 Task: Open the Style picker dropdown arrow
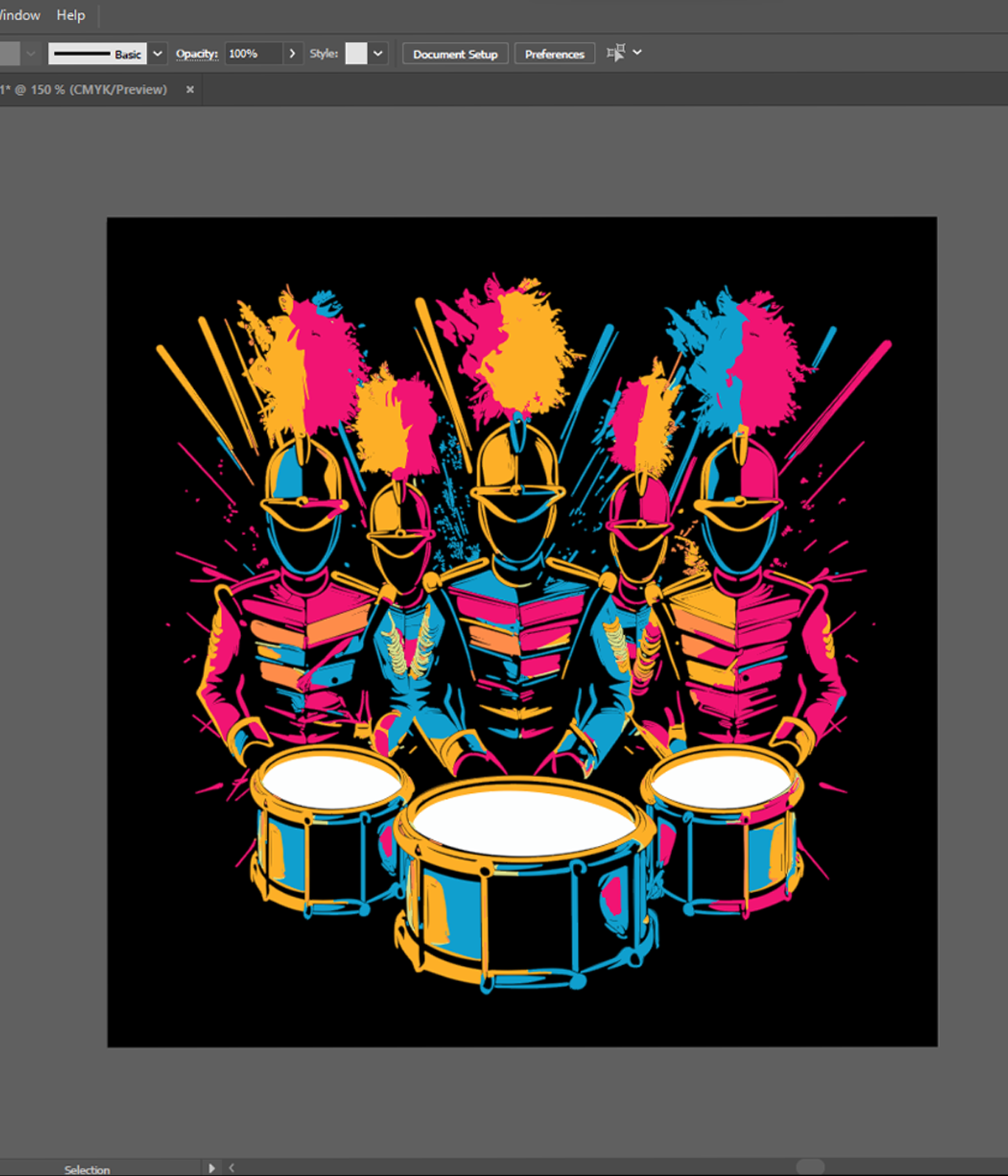coord(378,54)
